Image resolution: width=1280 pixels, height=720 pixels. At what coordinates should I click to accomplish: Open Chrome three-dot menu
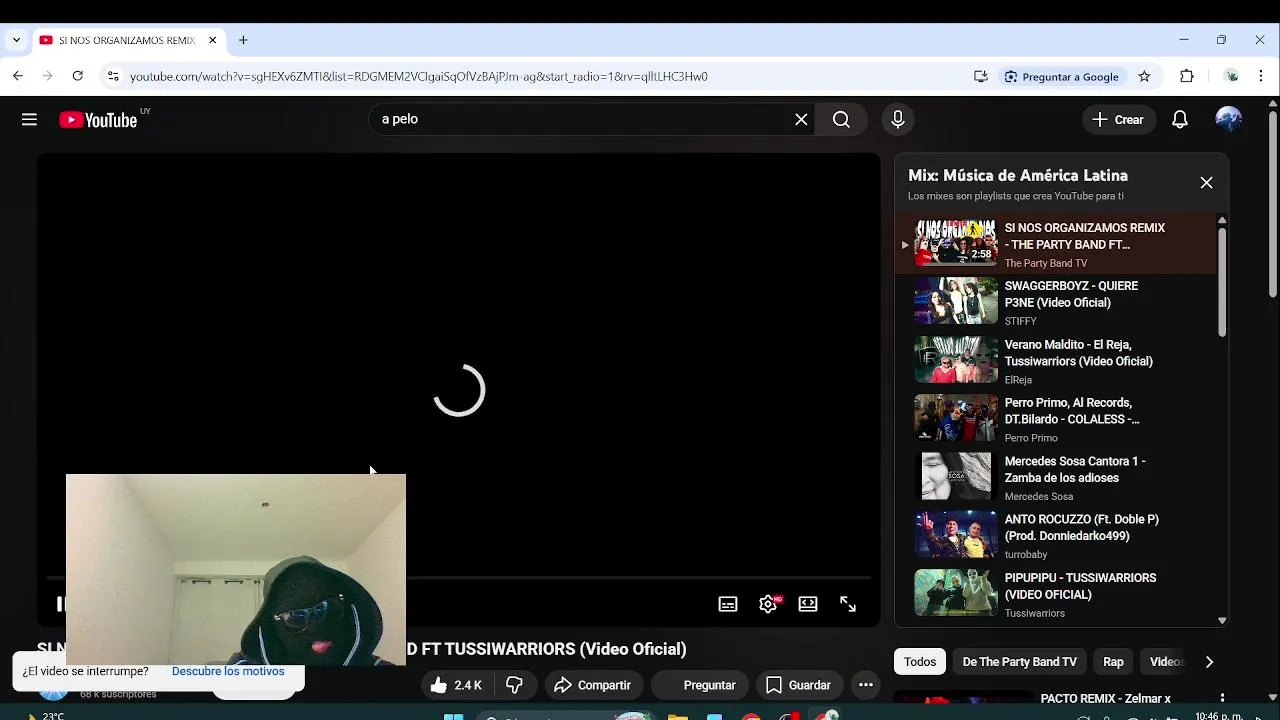[x=1261, y=76]
